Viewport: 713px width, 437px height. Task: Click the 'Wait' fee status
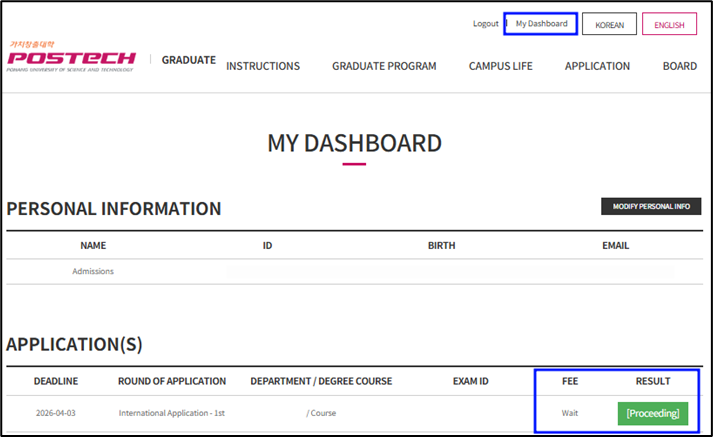(569, 413)
